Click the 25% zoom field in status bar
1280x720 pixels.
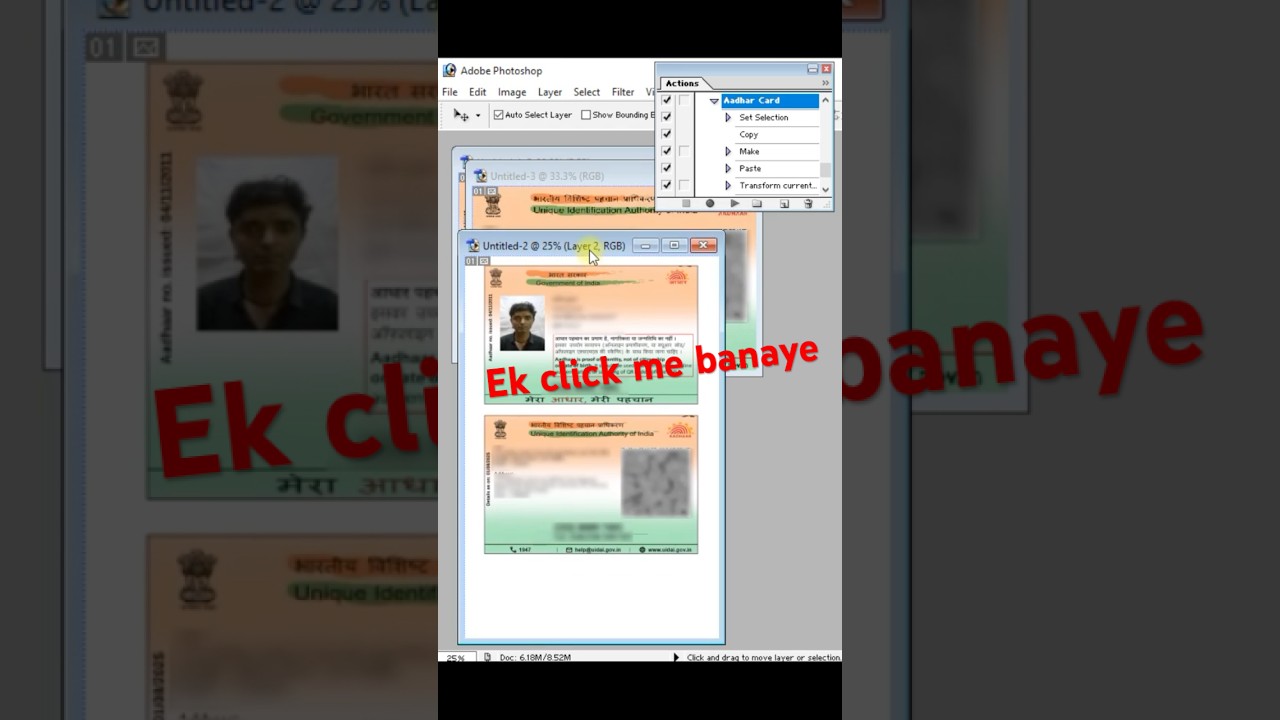tap(456, 658)
